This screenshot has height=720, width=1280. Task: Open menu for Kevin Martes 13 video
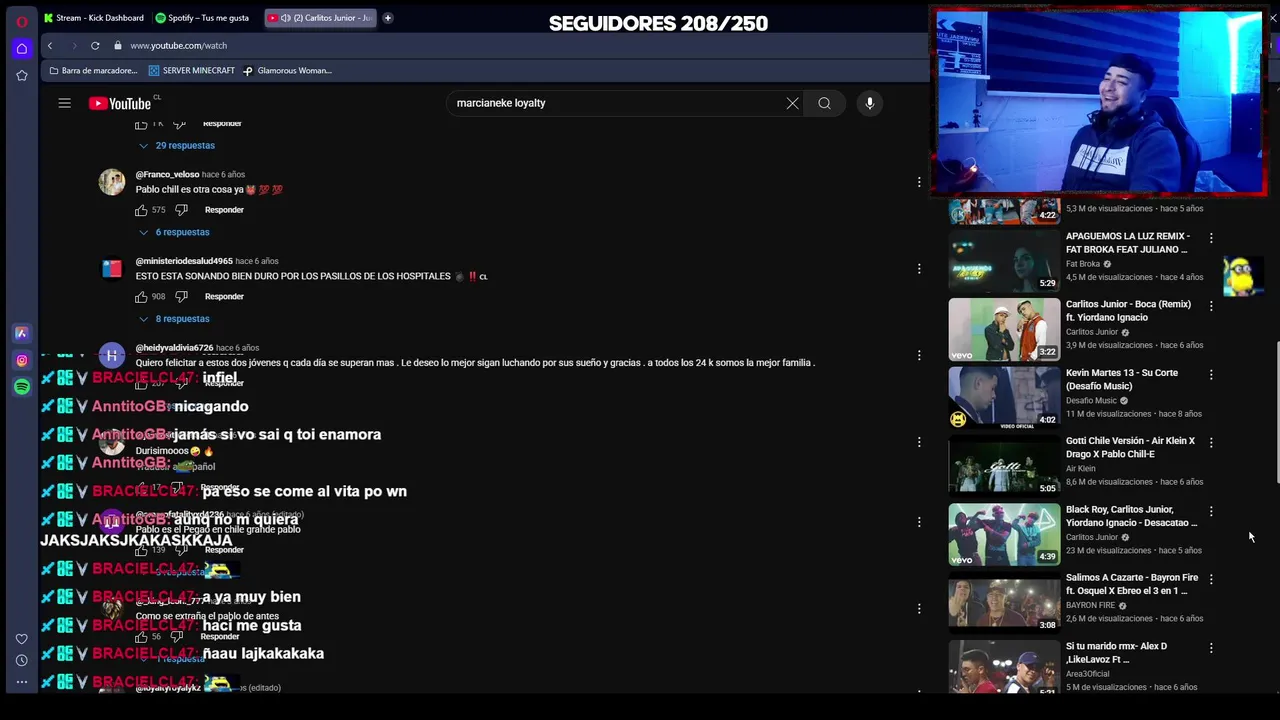[x=1211, y=375]
